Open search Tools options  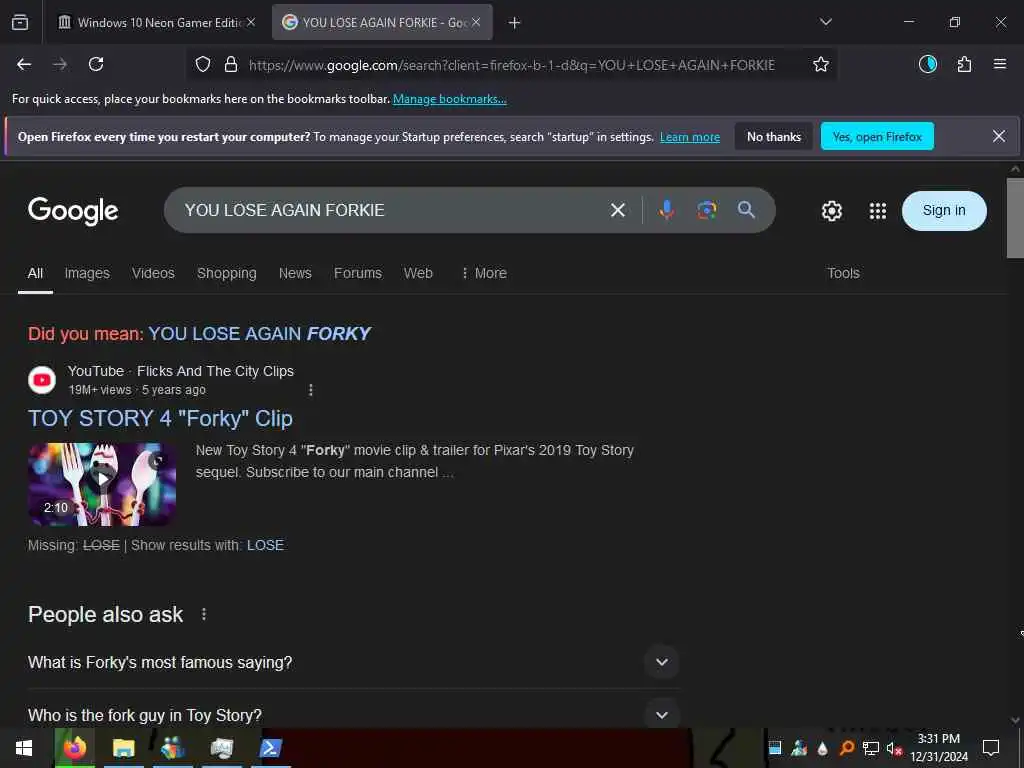[x=843, y=273]
